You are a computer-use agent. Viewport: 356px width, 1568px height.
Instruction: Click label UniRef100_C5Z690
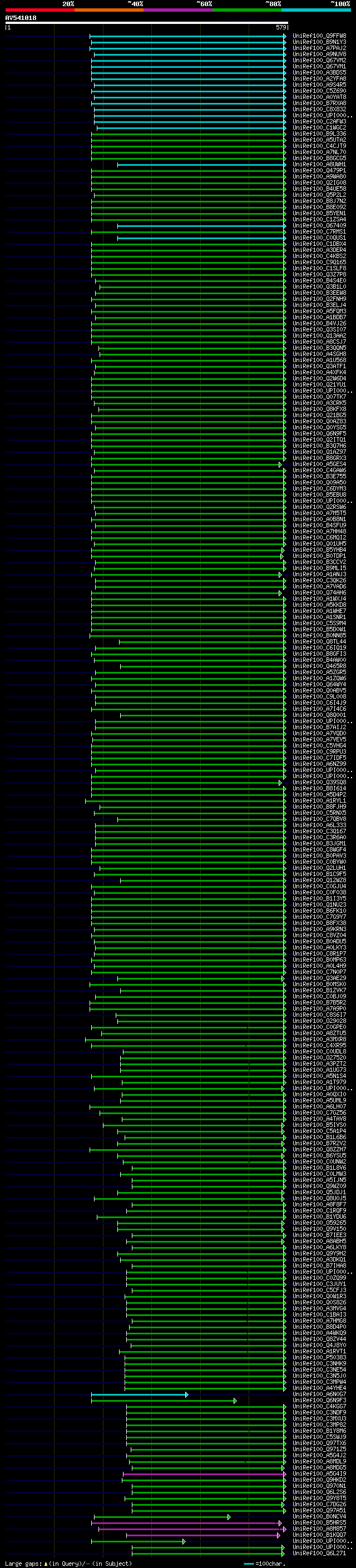click(319, 91)
